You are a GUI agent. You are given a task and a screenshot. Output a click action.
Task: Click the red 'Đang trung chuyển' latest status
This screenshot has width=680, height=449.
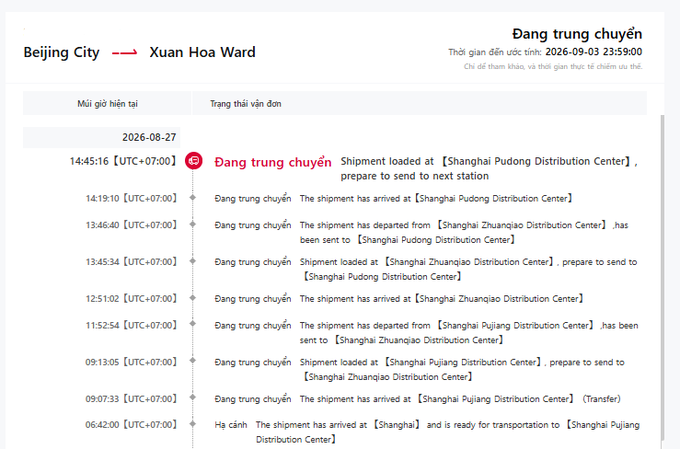pyautogui.click(x=273, y=162)
